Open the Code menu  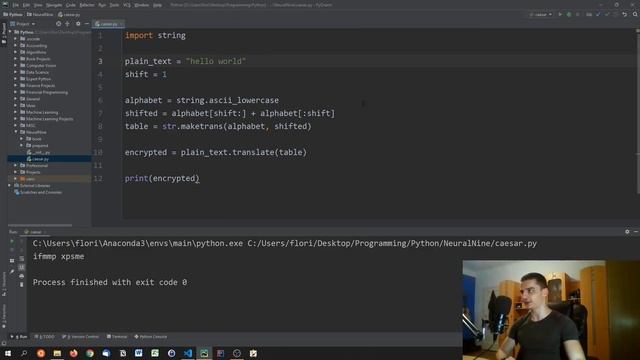tap(71, 5)
